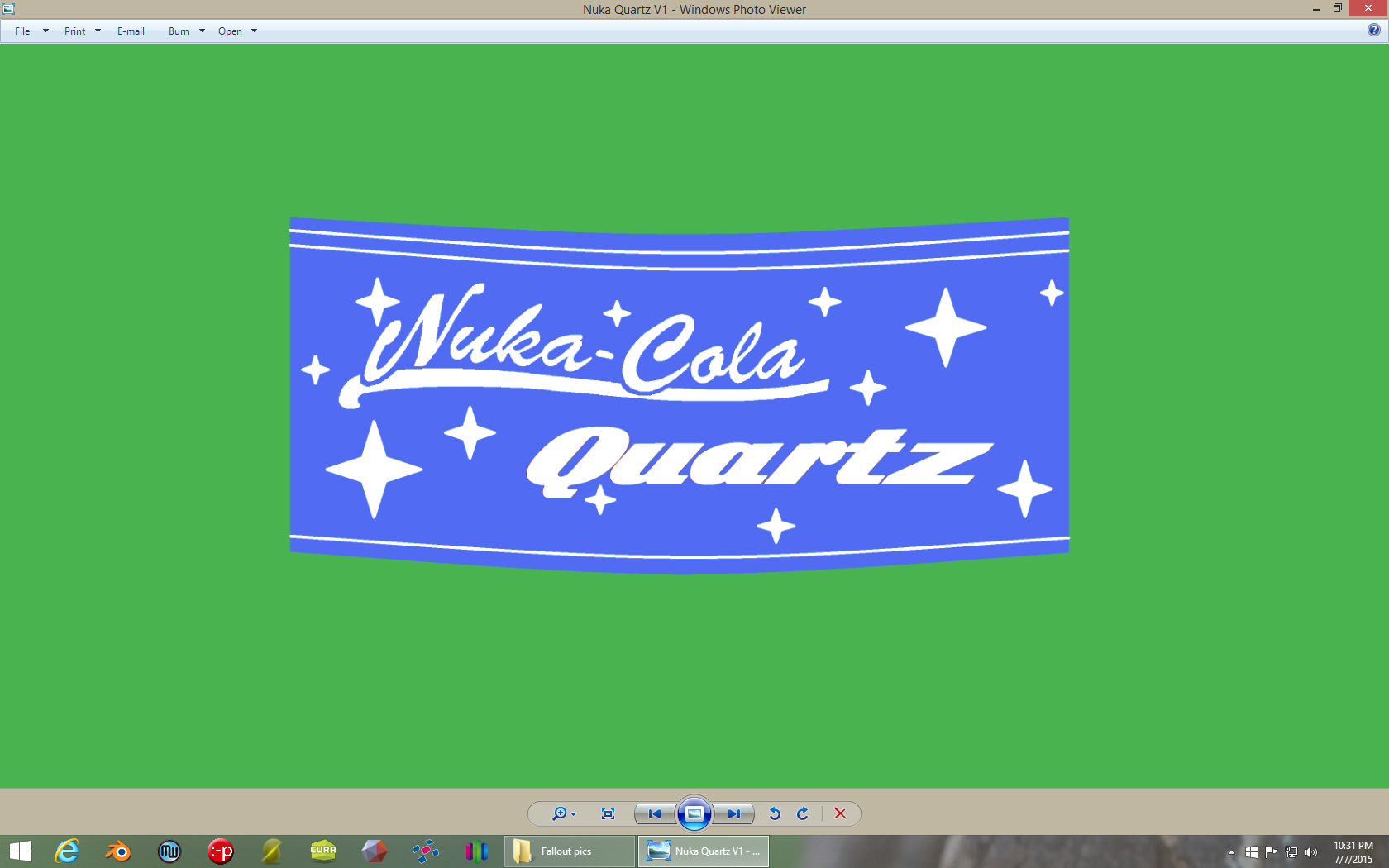Click the Photo Viewer title bar icon

coord(8,9)
